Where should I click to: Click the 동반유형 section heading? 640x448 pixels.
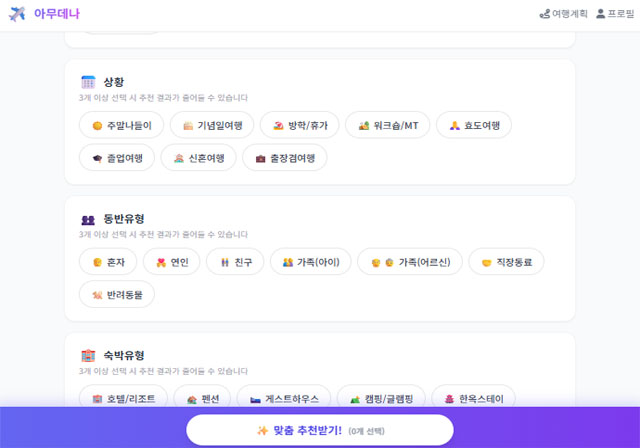(124, 219)
